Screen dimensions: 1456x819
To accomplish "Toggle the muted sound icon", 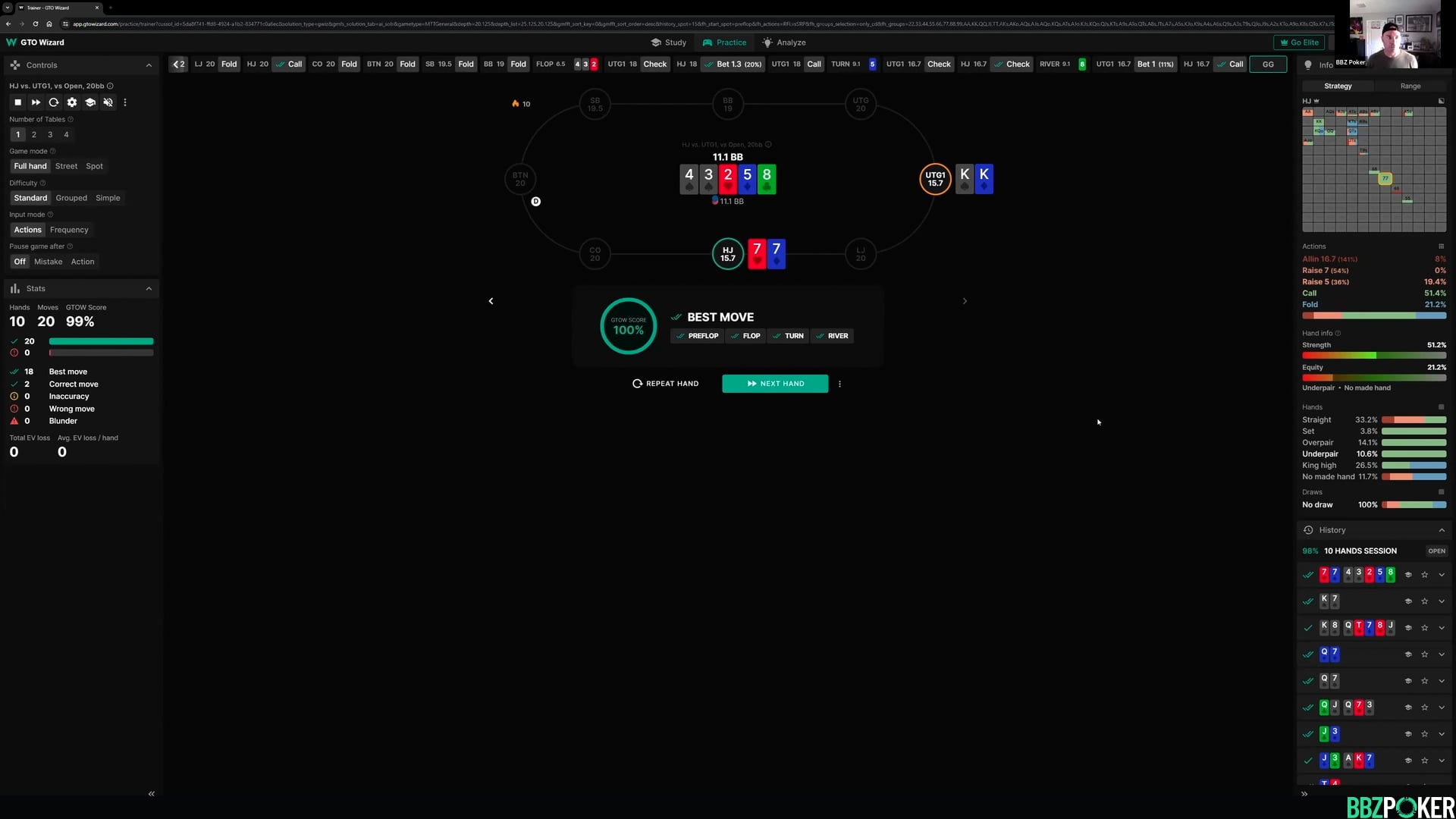I will click(x=108, y=102).
